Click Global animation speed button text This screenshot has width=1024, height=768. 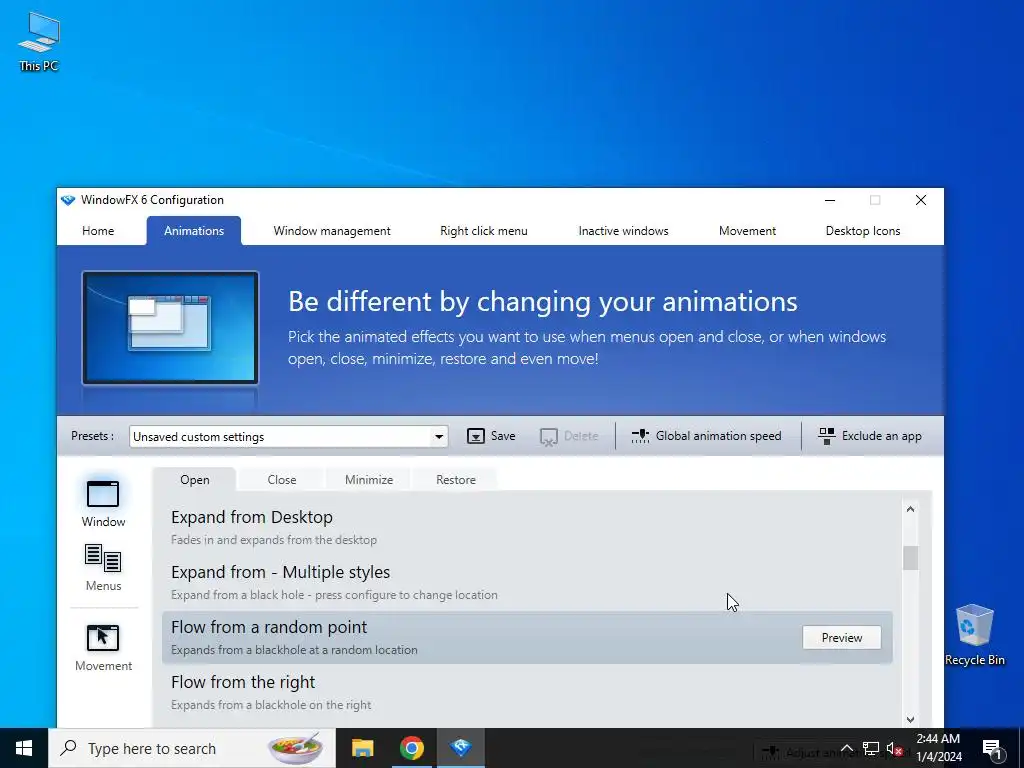718,436
